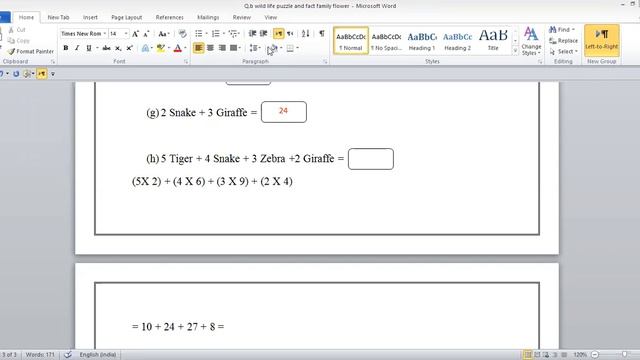The height and width of the screenshot is (360, 640).
Task: Click Grow Font icon
Action: 135,34
